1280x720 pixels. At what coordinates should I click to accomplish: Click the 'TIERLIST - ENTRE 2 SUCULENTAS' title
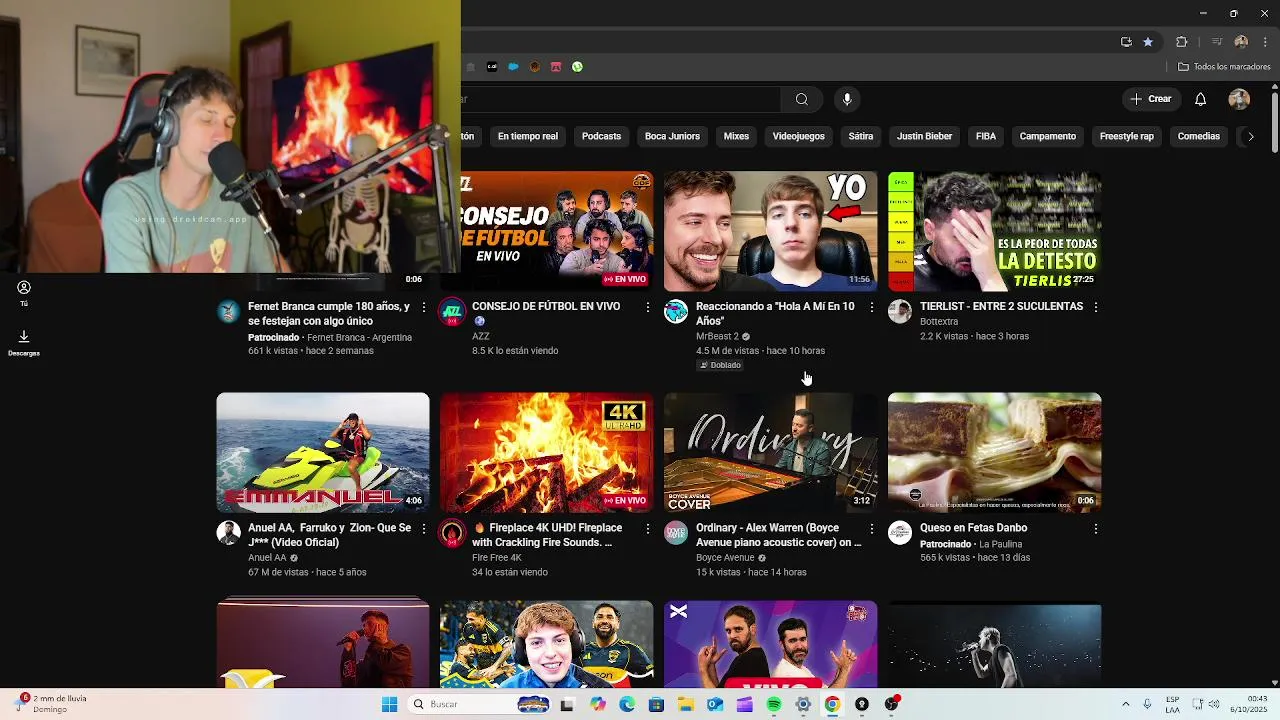tap(1001, 307)
